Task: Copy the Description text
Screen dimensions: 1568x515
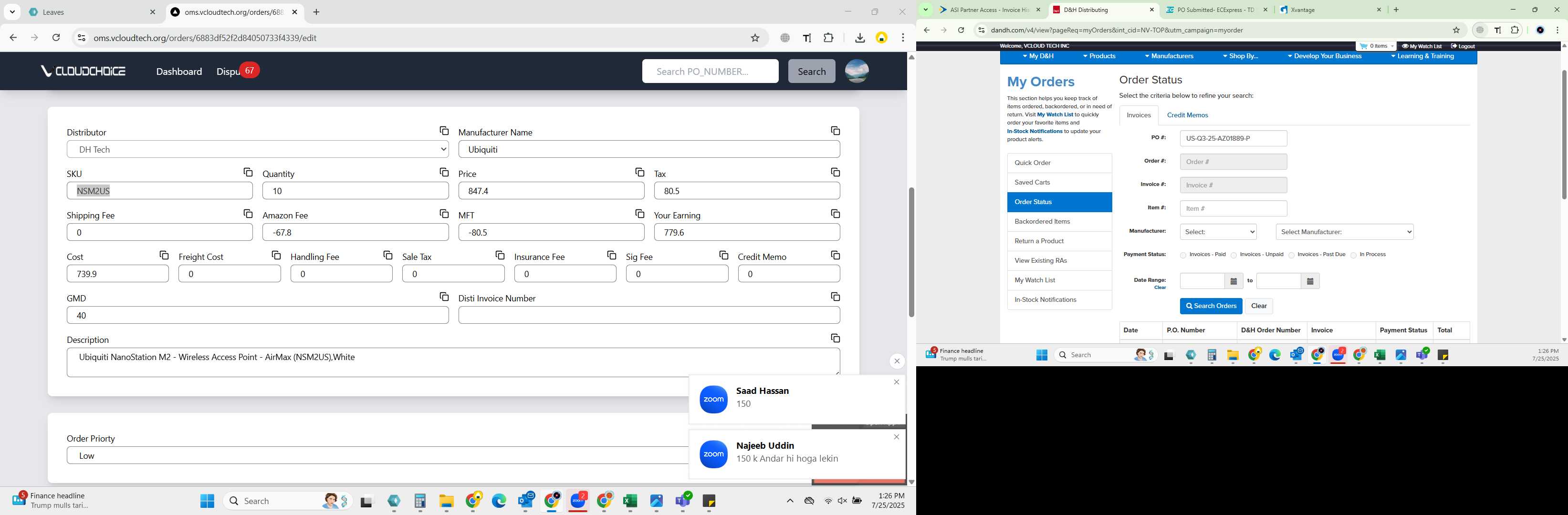Action: (x=835, y=338)
